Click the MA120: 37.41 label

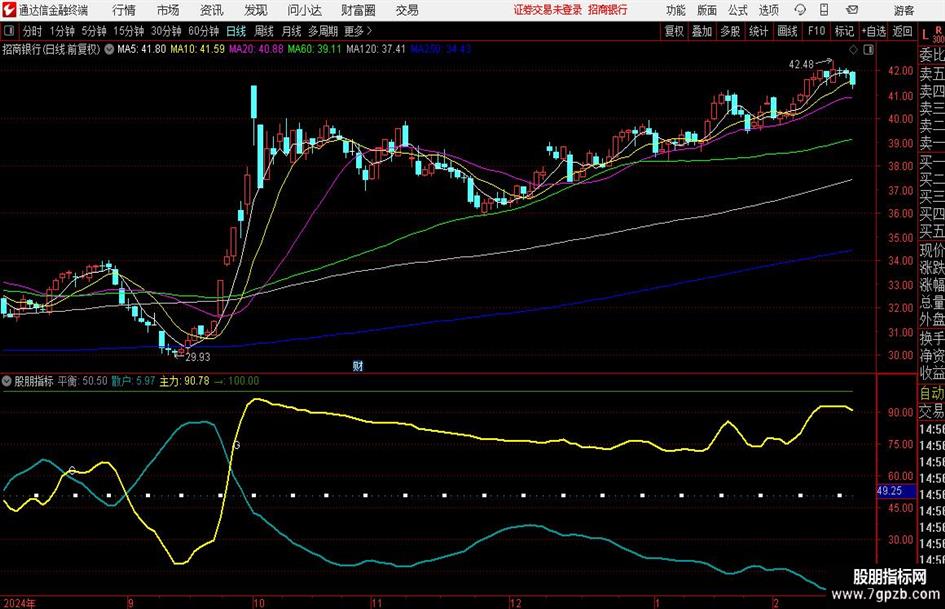(376, 49)
